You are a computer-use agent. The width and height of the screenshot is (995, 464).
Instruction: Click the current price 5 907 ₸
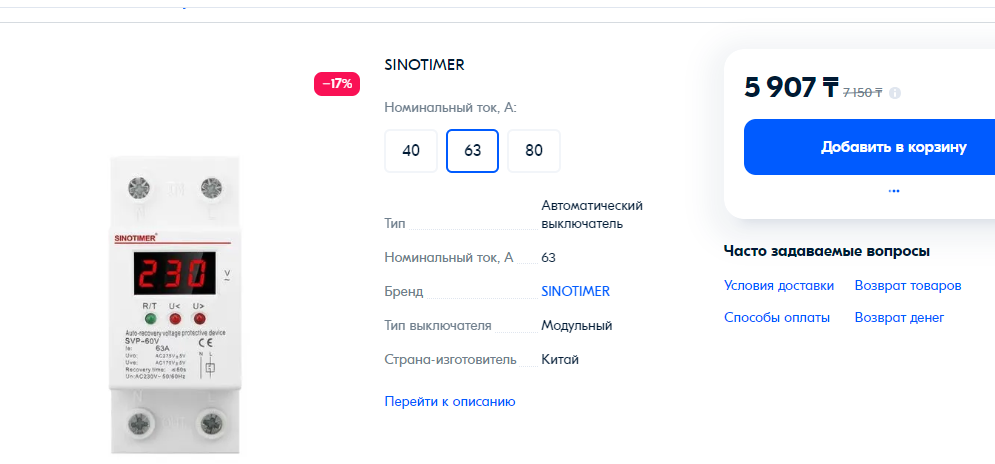791,88
